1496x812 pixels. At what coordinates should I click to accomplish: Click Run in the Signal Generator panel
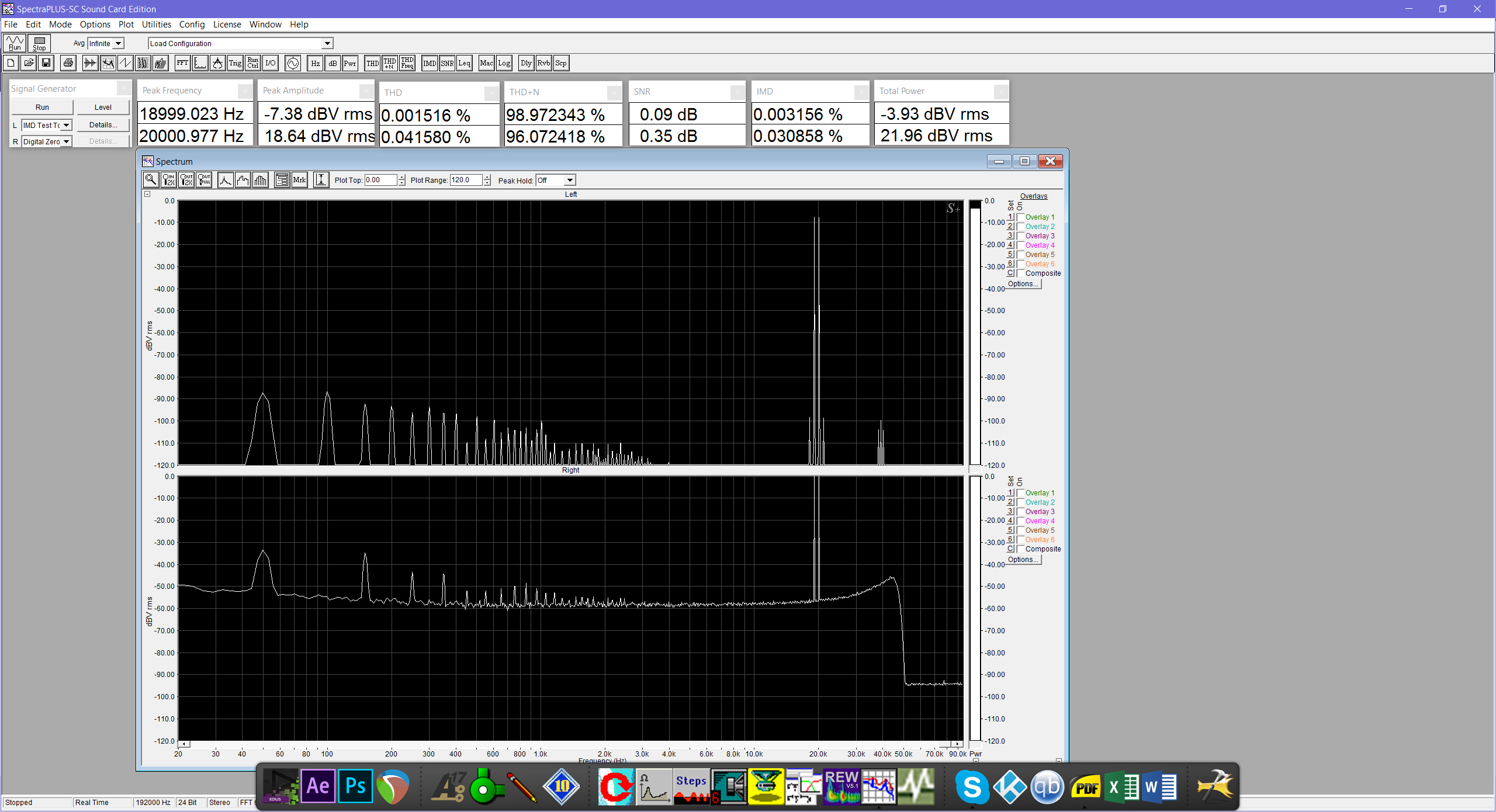click(x=42, y=107)
